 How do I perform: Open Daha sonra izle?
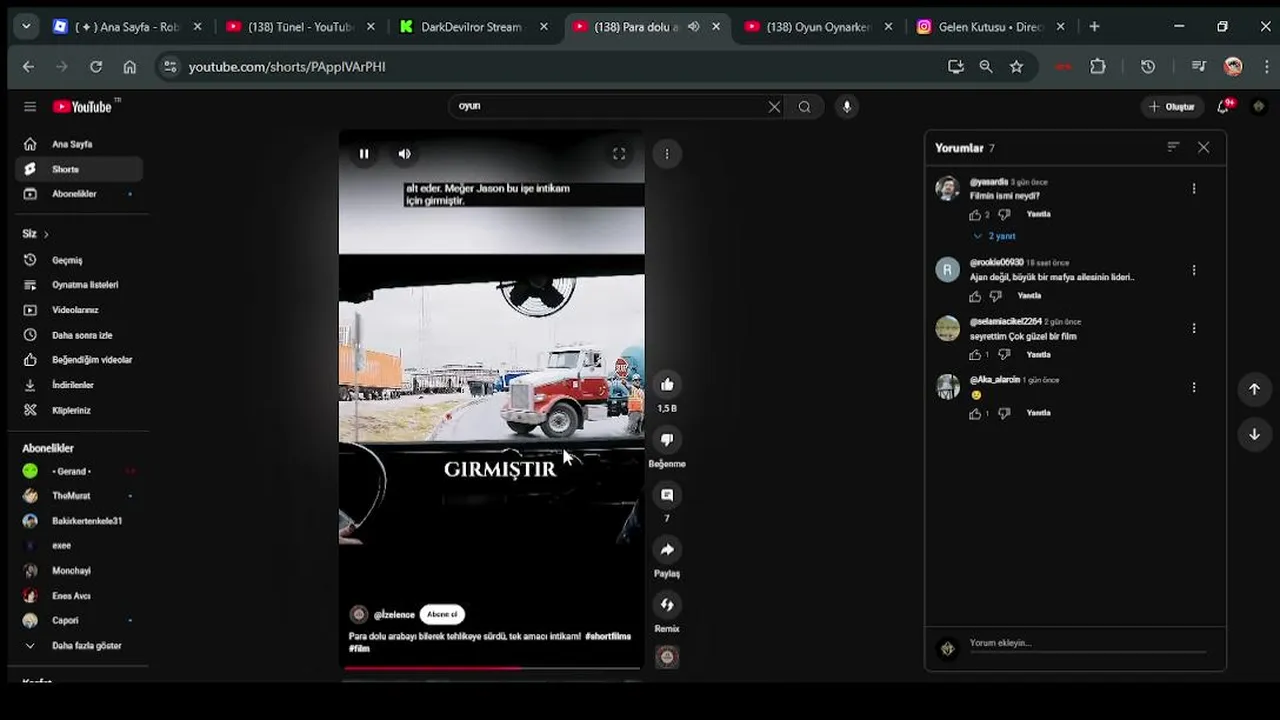pyautogui.click(x=79, y=335)
